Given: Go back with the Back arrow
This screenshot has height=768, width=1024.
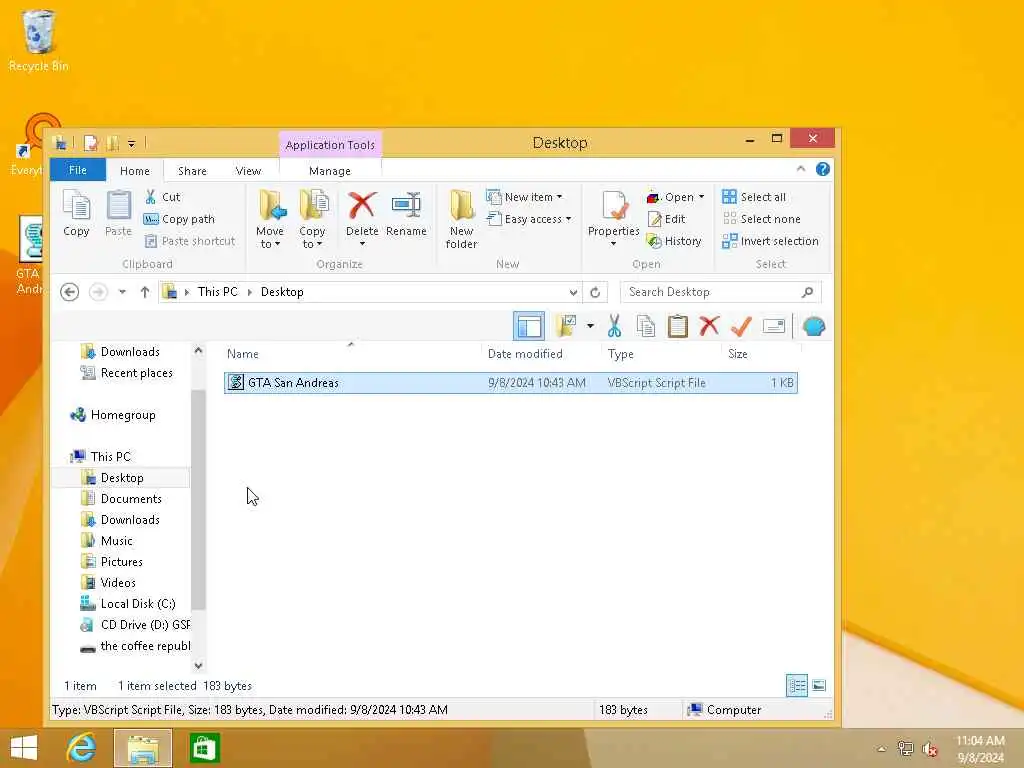Looking at the screenshot, I should 70,292.
